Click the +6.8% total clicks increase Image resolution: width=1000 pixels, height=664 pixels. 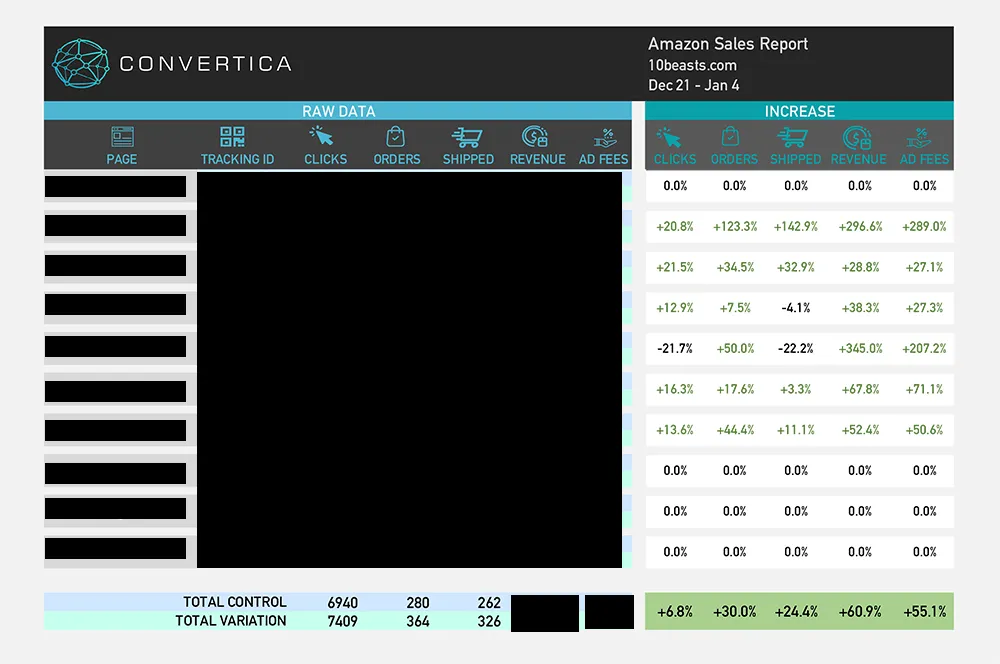click(x=675, y=612)
